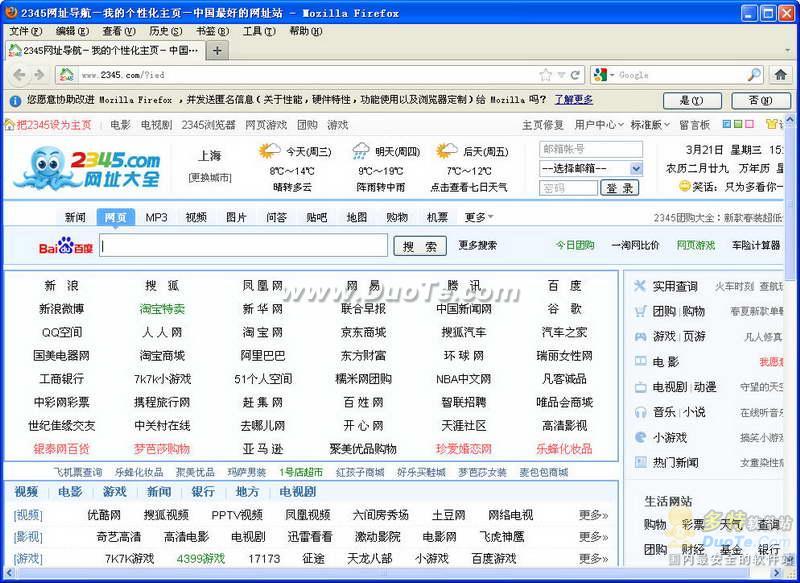Image resolution: width=800 pixels, height=583 pixels.
Task: Click the browser Back arrow button
Action: [x=18, y=75]
